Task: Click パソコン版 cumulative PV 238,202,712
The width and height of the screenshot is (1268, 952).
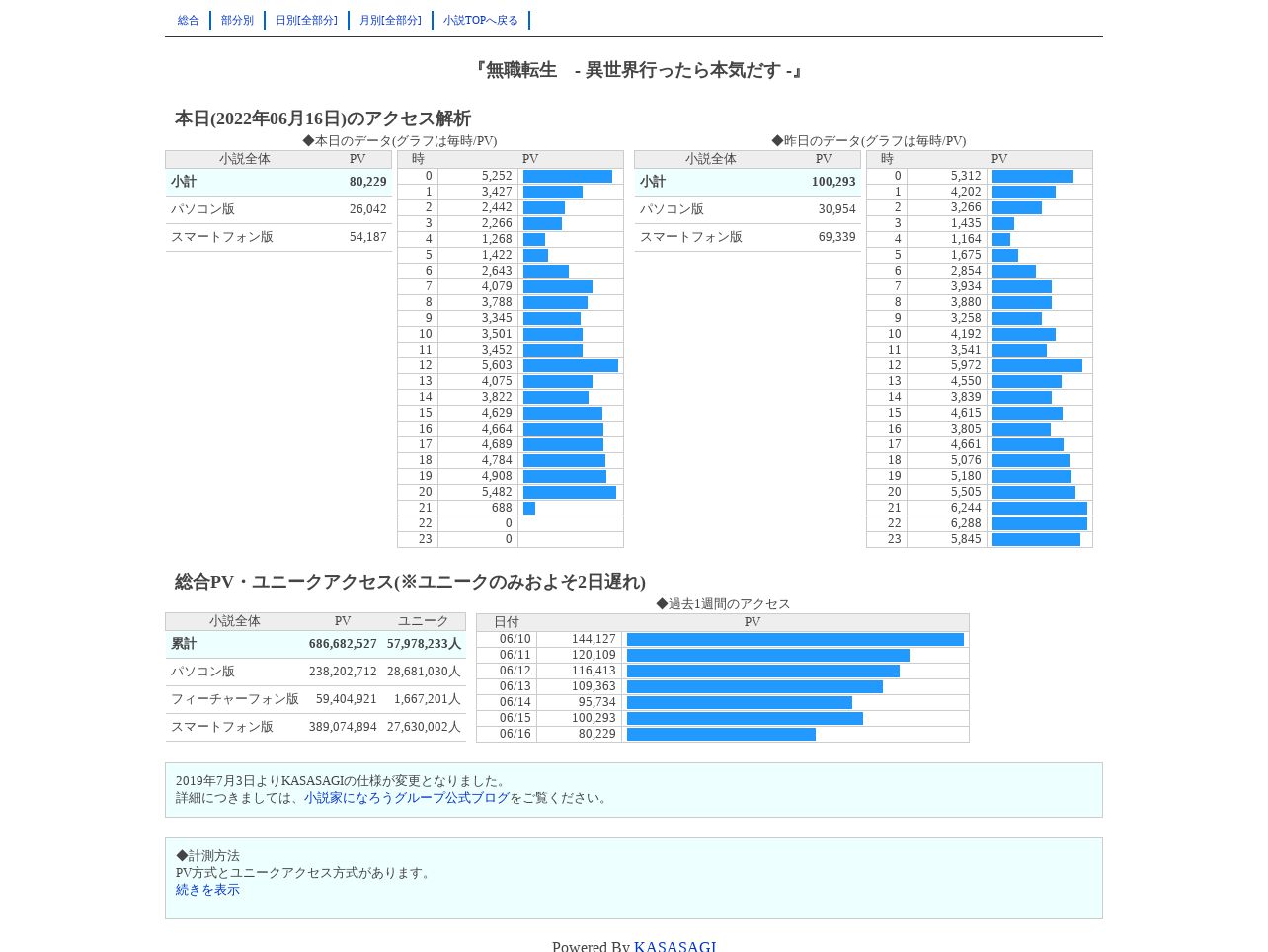Action: 343,672
